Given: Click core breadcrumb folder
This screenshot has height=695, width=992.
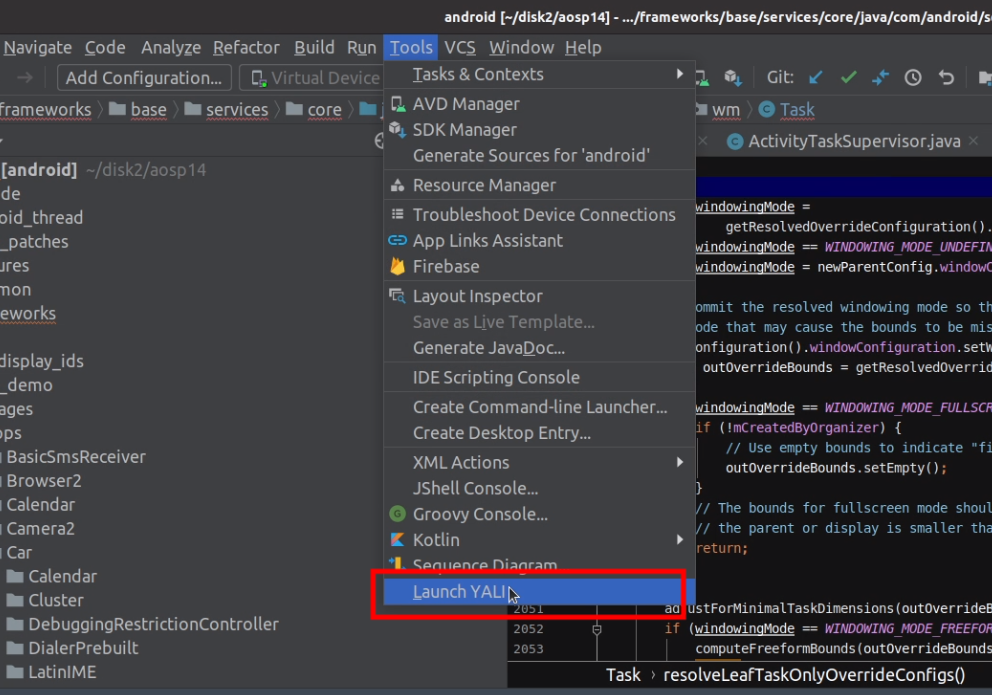Looking at the screenshot, I should click(x=314, y=109).
